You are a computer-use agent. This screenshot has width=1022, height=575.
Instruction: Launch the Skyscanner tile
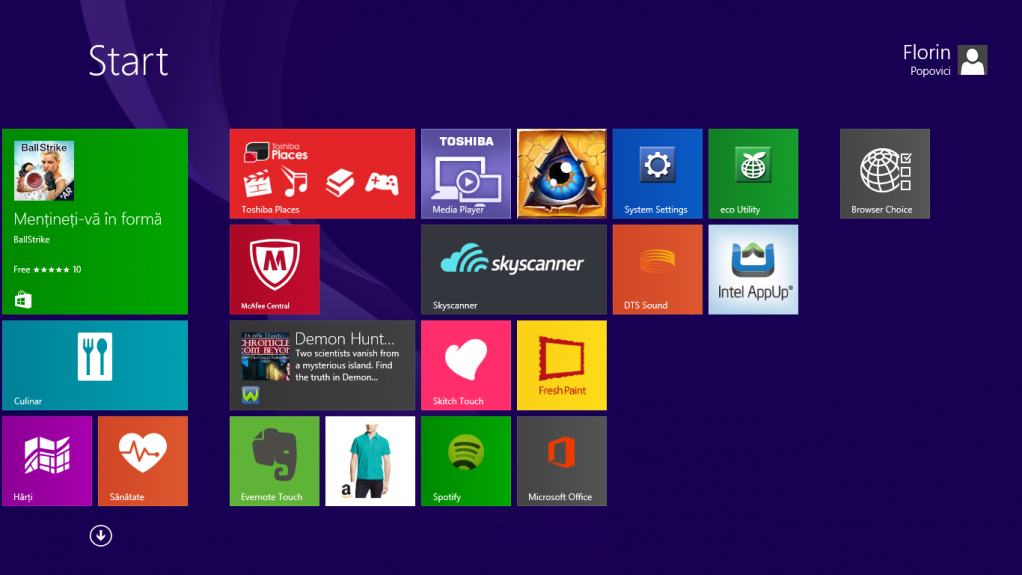coord(514,269)
